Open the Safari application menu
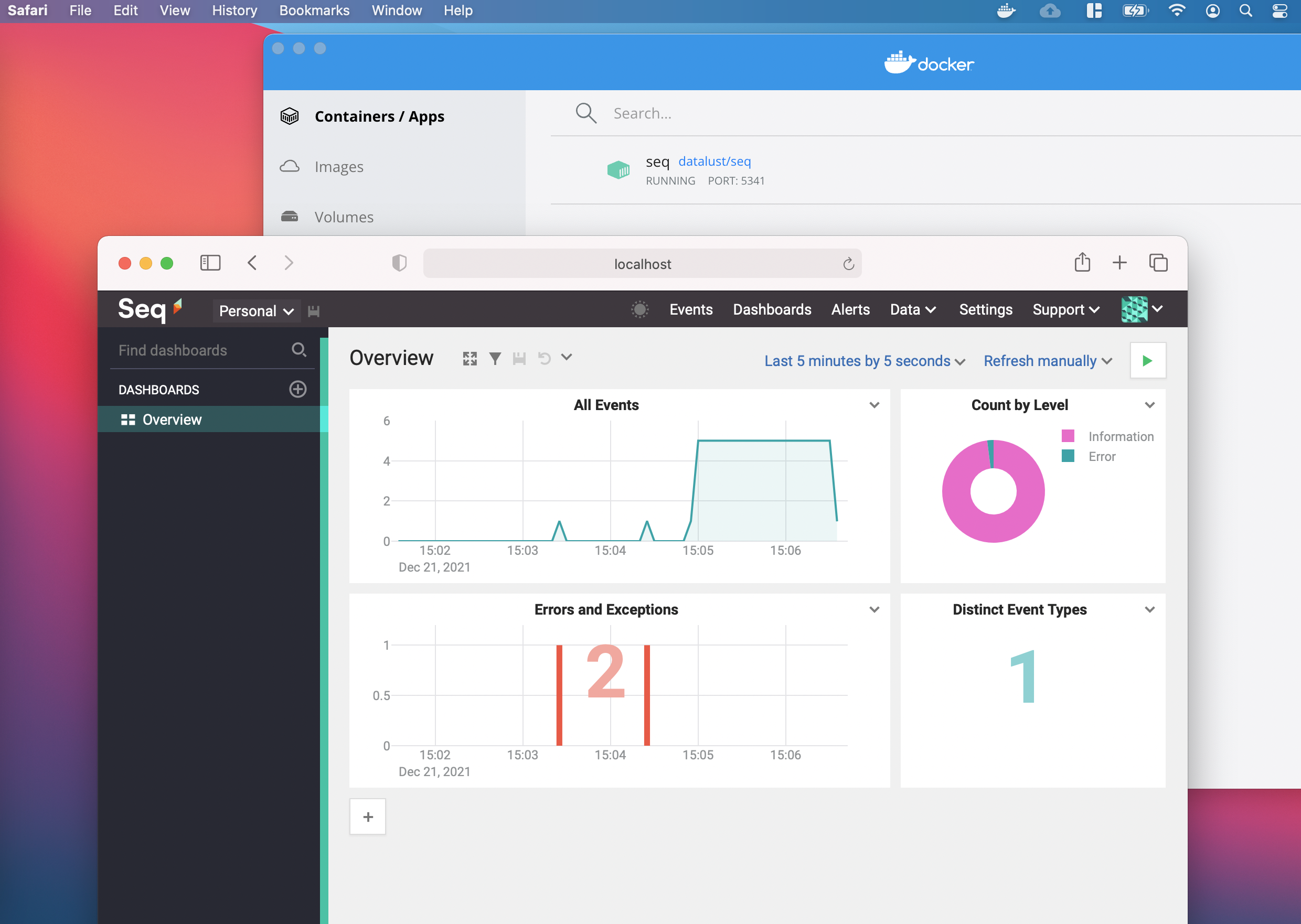The image size is (1301, 924). click(27, 11)
